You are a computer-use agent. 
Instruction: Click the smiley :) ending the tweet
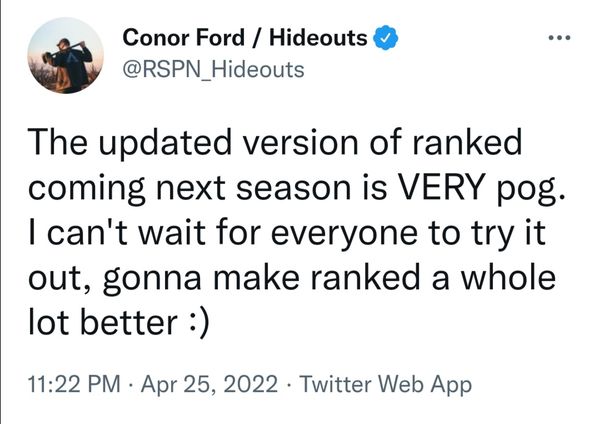[x=199, y=323]
